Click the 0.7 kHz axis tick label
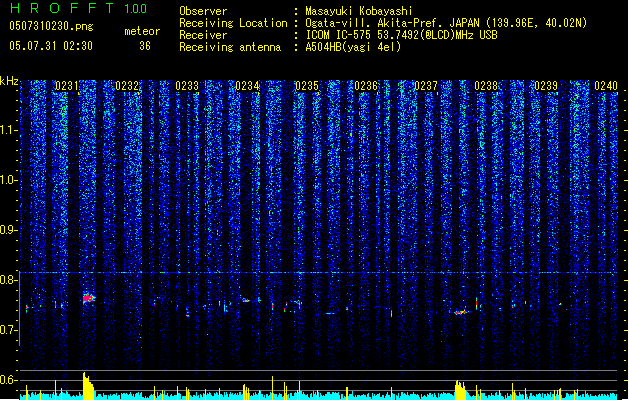This screenshot has height=400, width=629. pyautogui.click(x=8, y=330)
